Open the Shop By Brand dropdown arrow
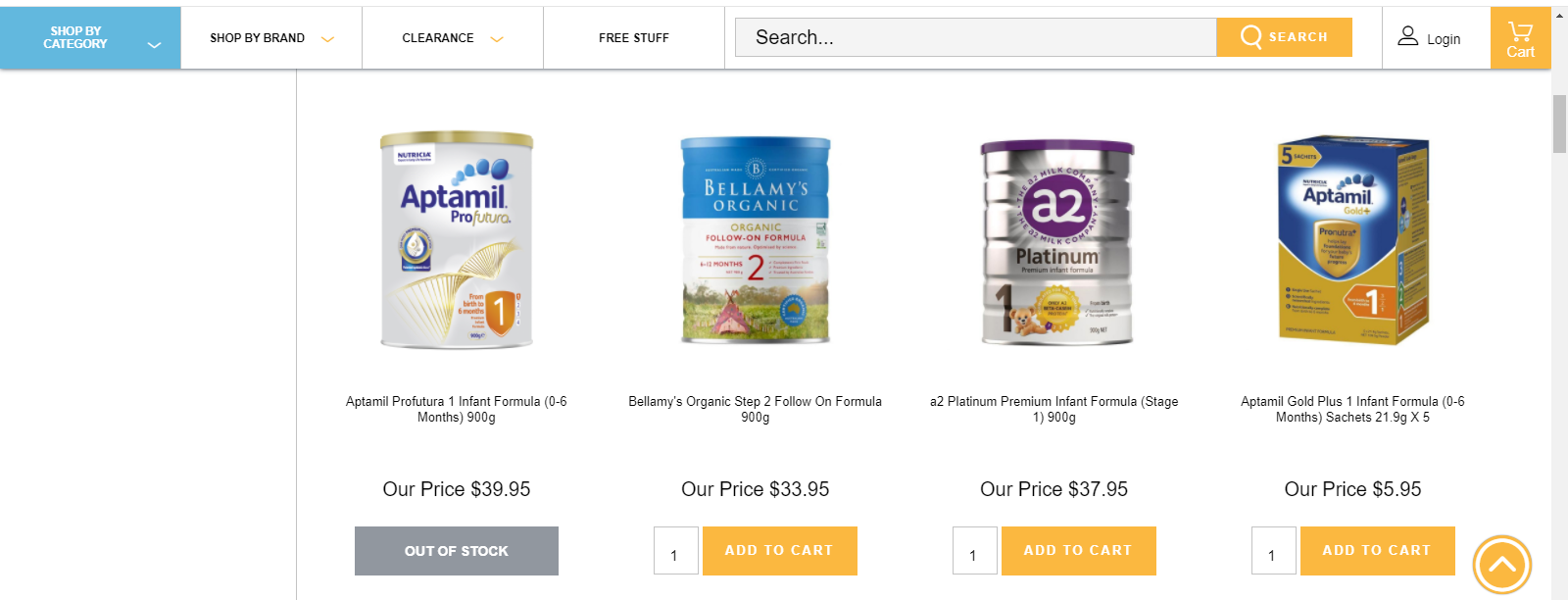This screenshot has width=1568, height=600. click(x=327, y=39)
